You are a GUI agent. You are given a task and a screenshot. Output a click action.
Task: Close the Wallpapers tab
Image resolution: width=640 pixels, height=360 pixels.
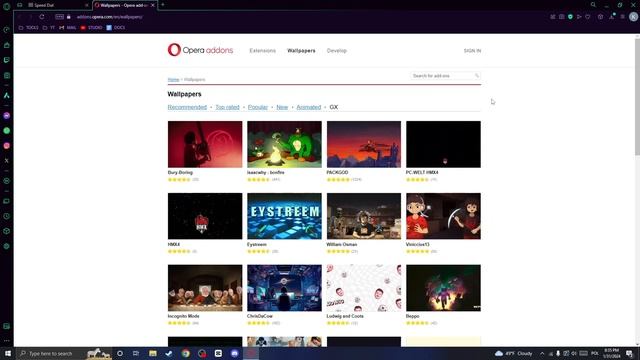pos(153,5)
